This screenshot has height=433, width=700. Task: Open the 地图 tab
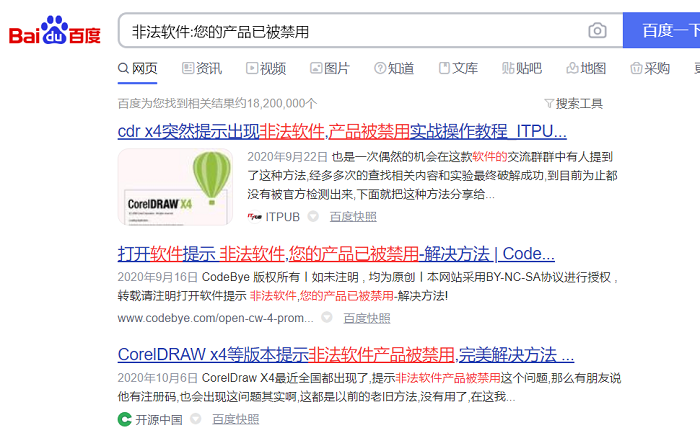tap(586, 68)
